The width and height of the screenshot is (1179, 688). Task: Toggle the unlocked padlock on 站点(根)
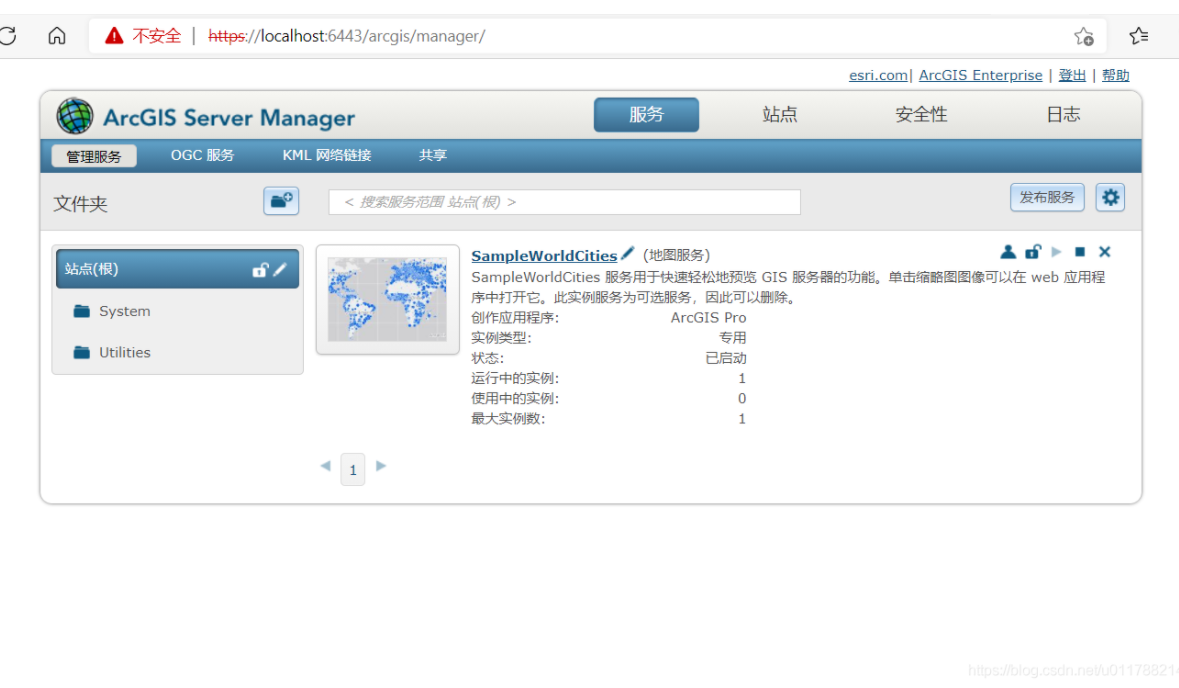pos(260,268)
